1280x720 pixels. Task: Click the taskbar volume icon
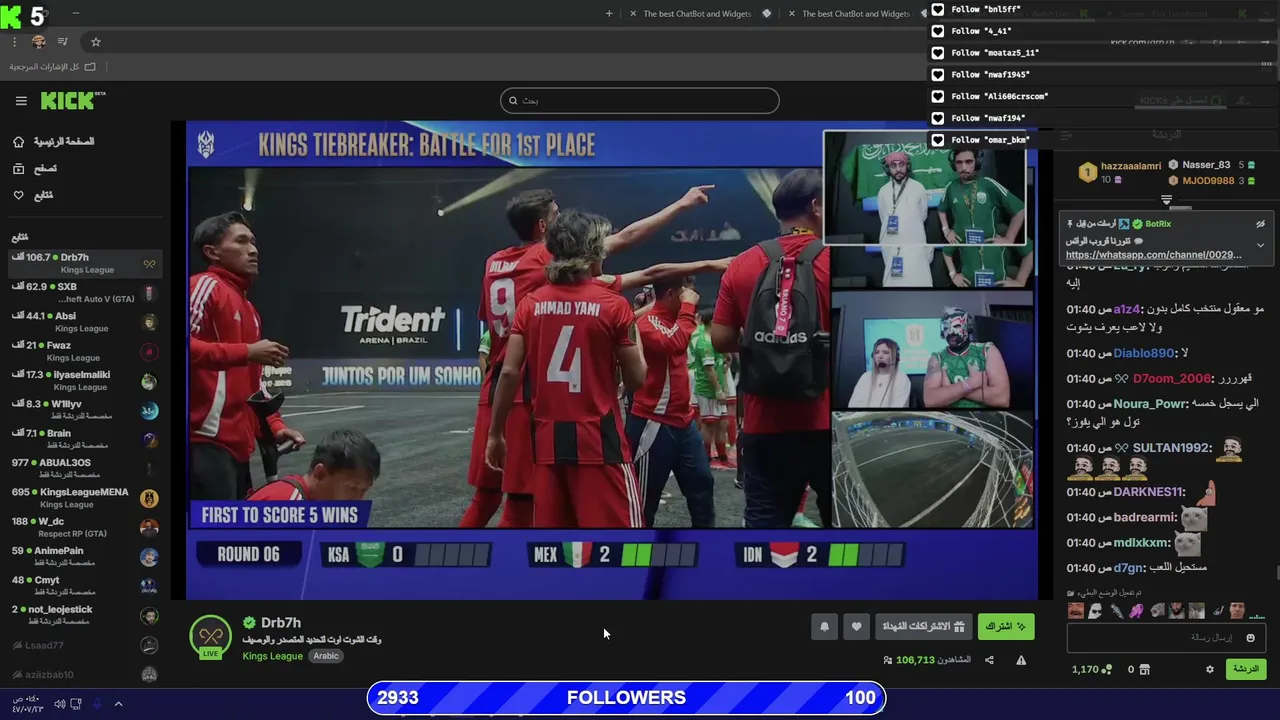coord(59,704)
